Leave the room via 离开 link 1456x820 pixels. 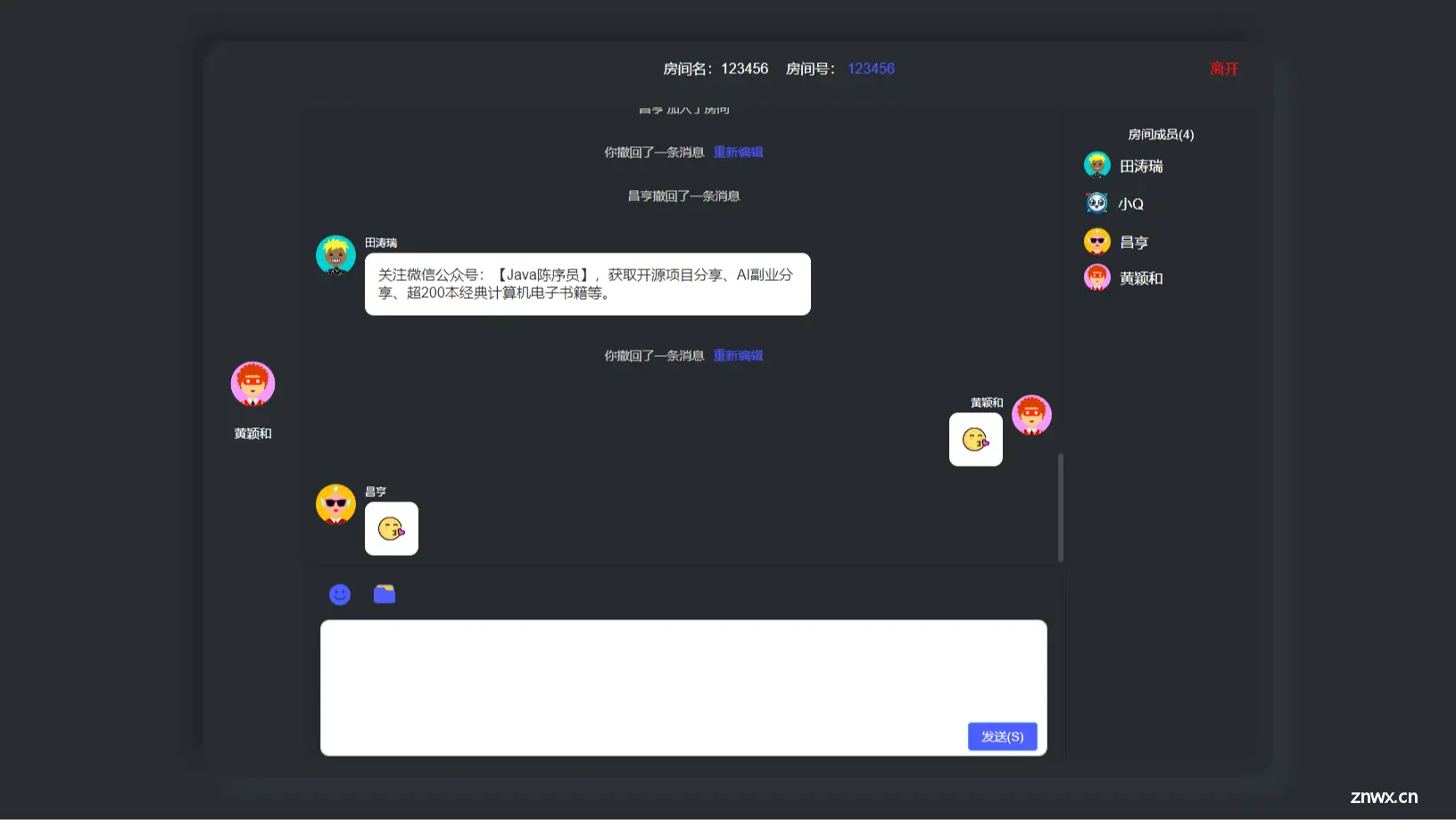tap(1224, 69)
